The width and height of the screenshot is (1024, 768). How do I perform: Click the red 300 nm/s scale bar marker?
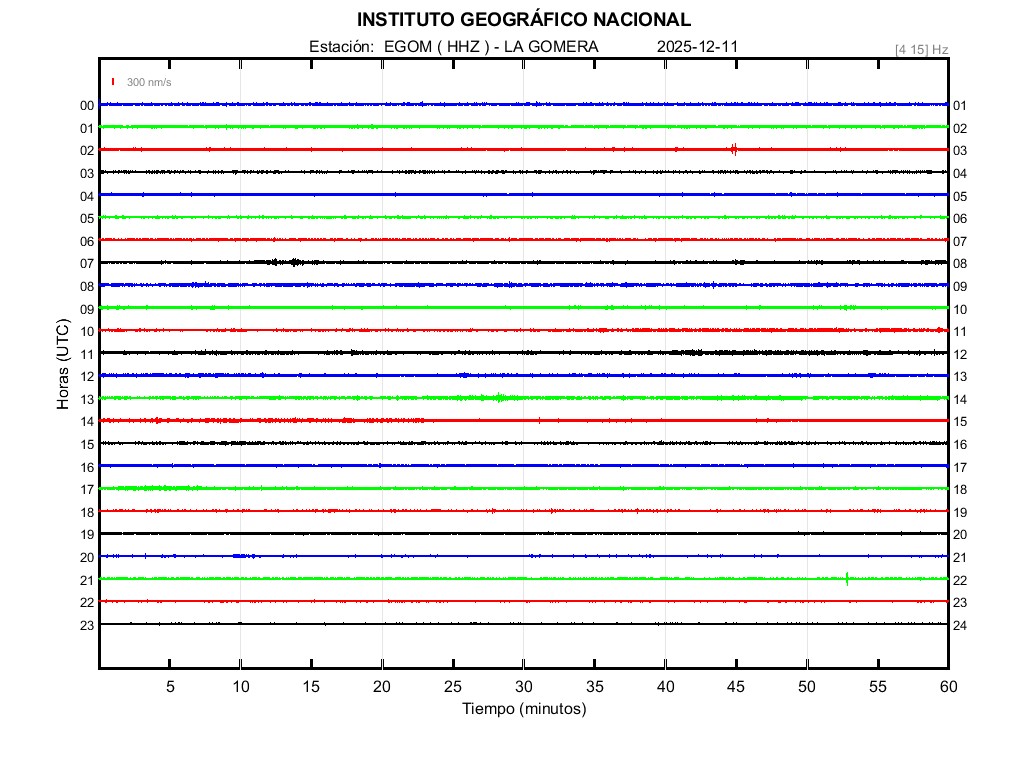click(x=113, y=82)
